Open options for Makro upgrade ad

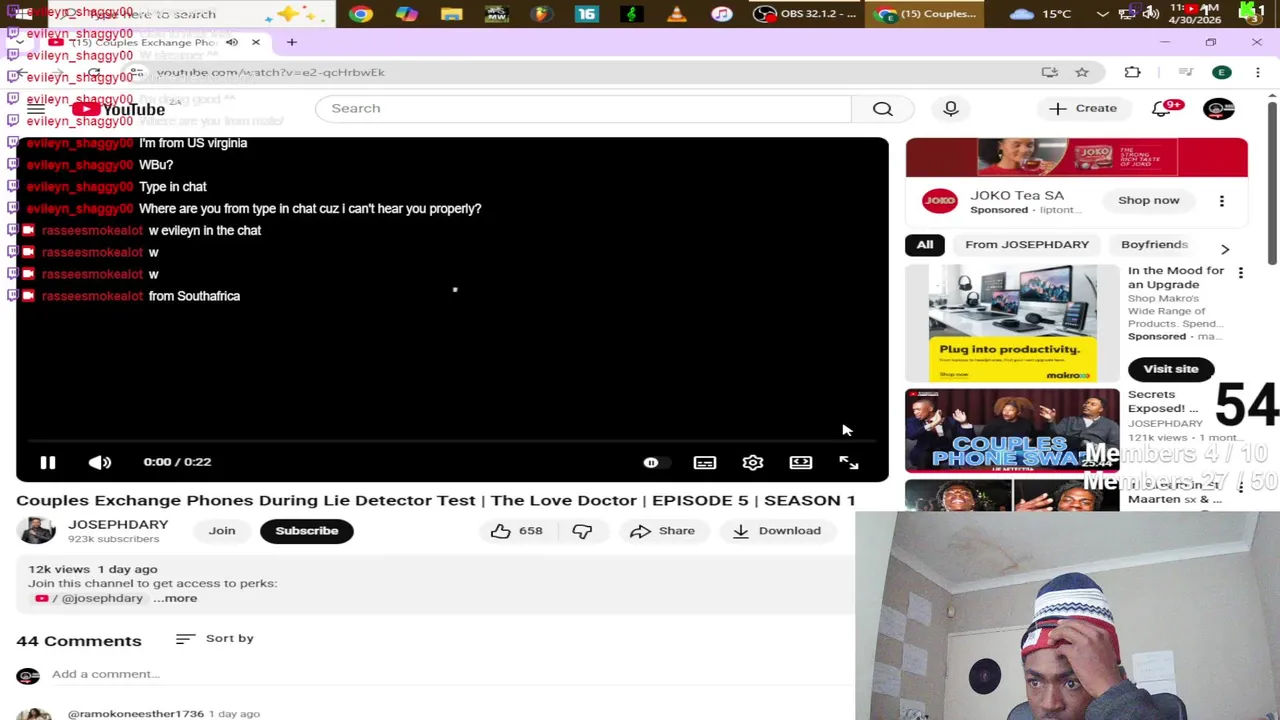point(1241,273)
